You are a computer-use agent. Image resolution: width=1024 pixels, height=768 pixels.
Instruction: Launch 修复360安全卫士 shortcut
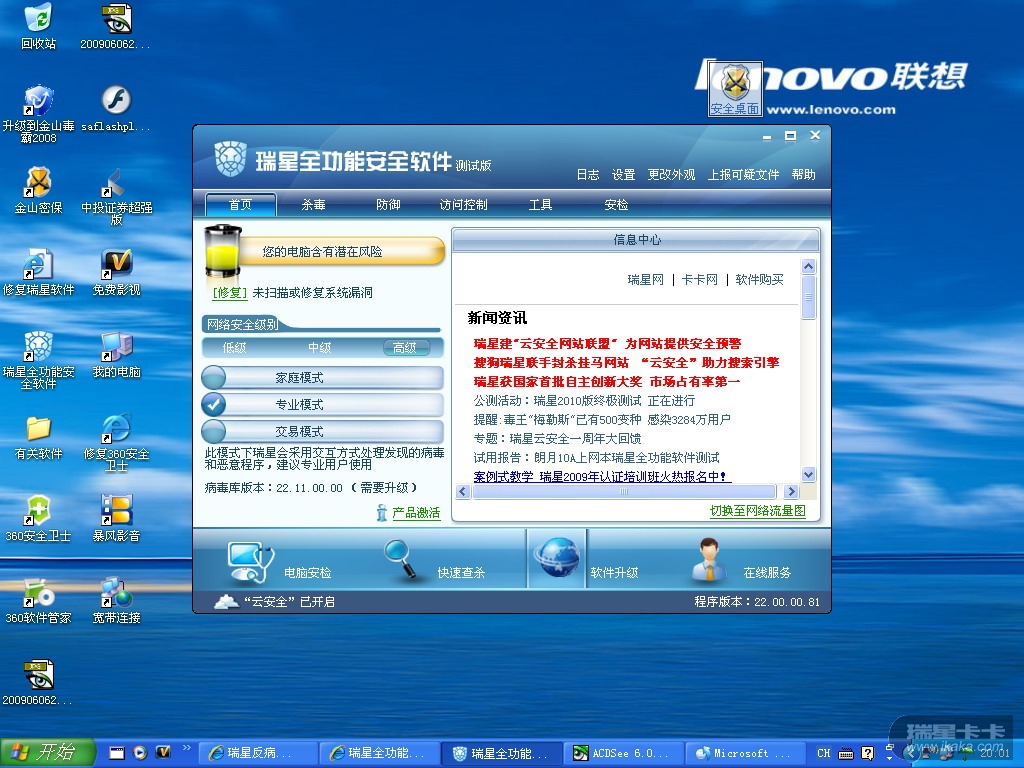click(116, 441)
